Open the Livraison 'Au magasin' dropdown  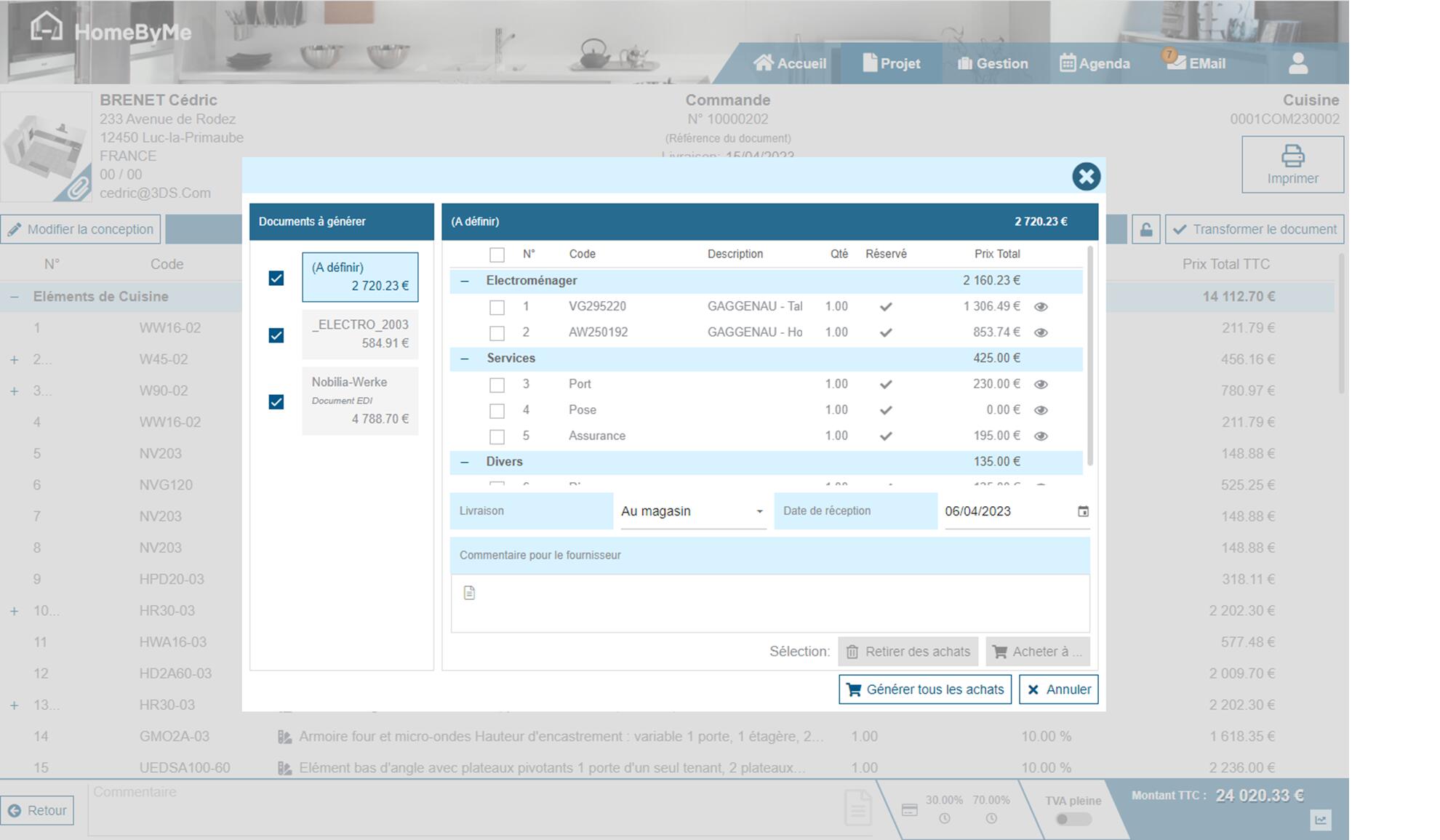coord(692,511)
